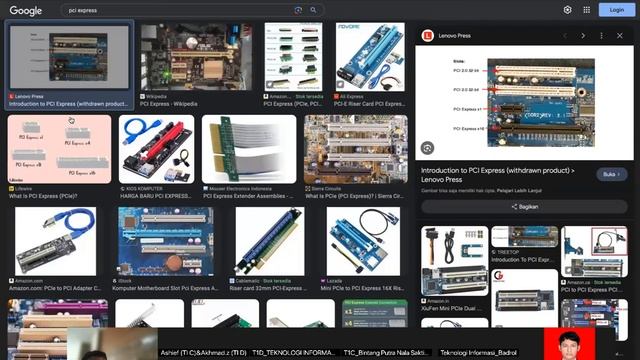
Task: Click the Login button
Action: (x=617, y=10)
